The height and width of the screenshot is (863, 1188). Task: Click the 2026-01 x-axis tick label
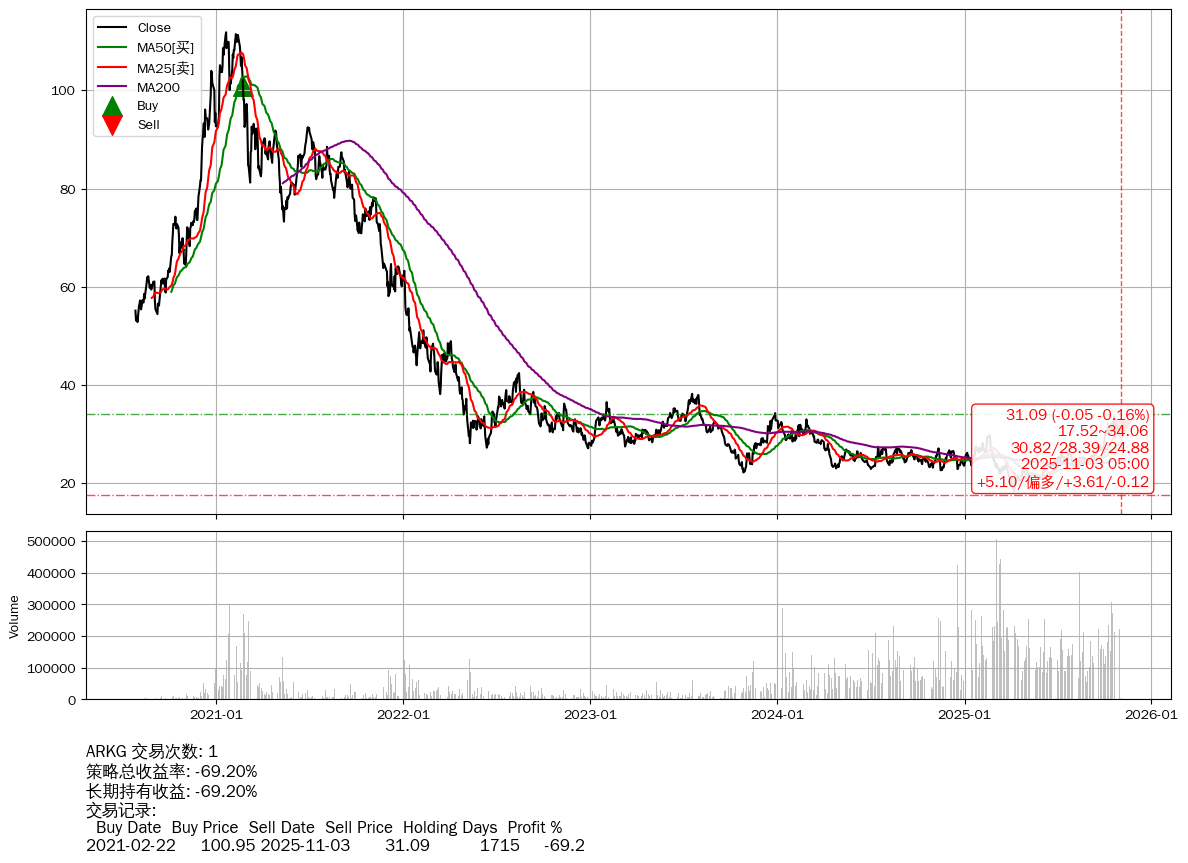1151,715
